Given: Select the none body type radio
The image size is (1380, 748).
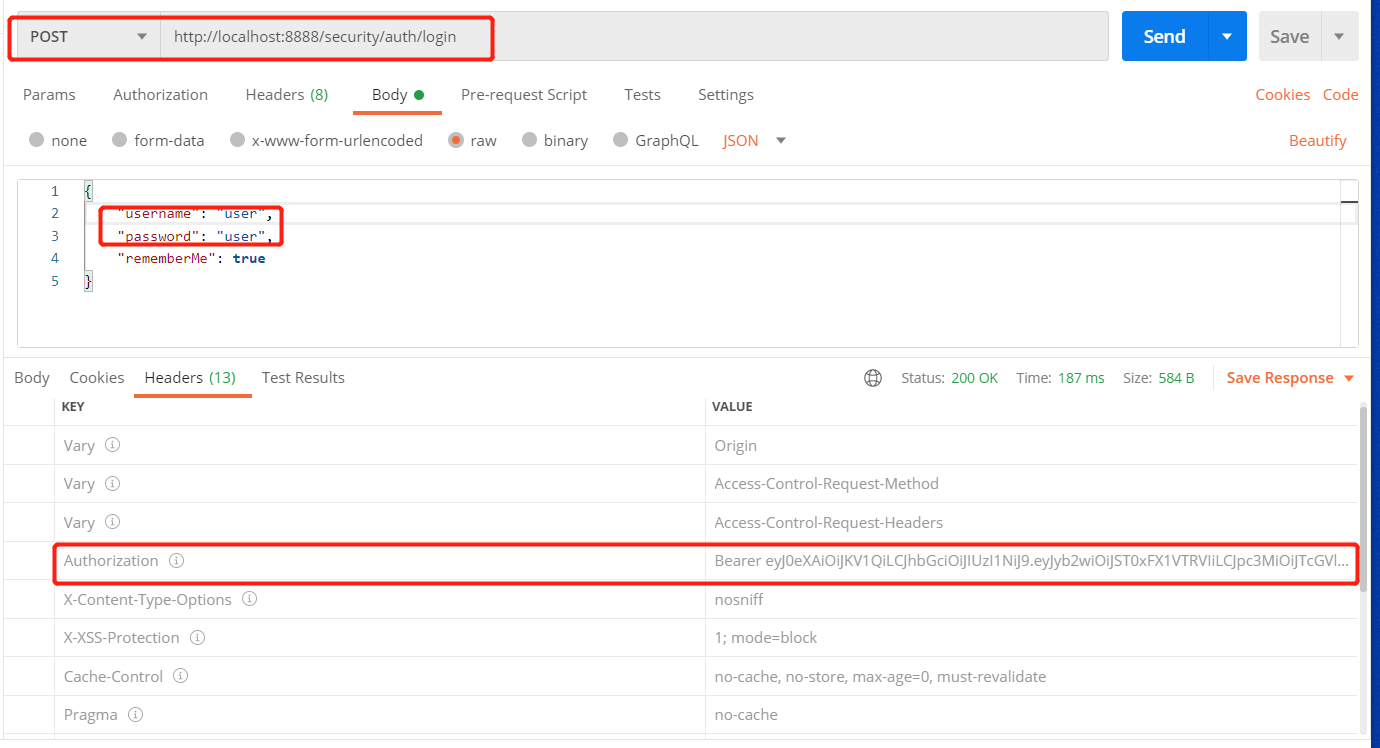Looking at the screenshot, I should coord(37,140).
